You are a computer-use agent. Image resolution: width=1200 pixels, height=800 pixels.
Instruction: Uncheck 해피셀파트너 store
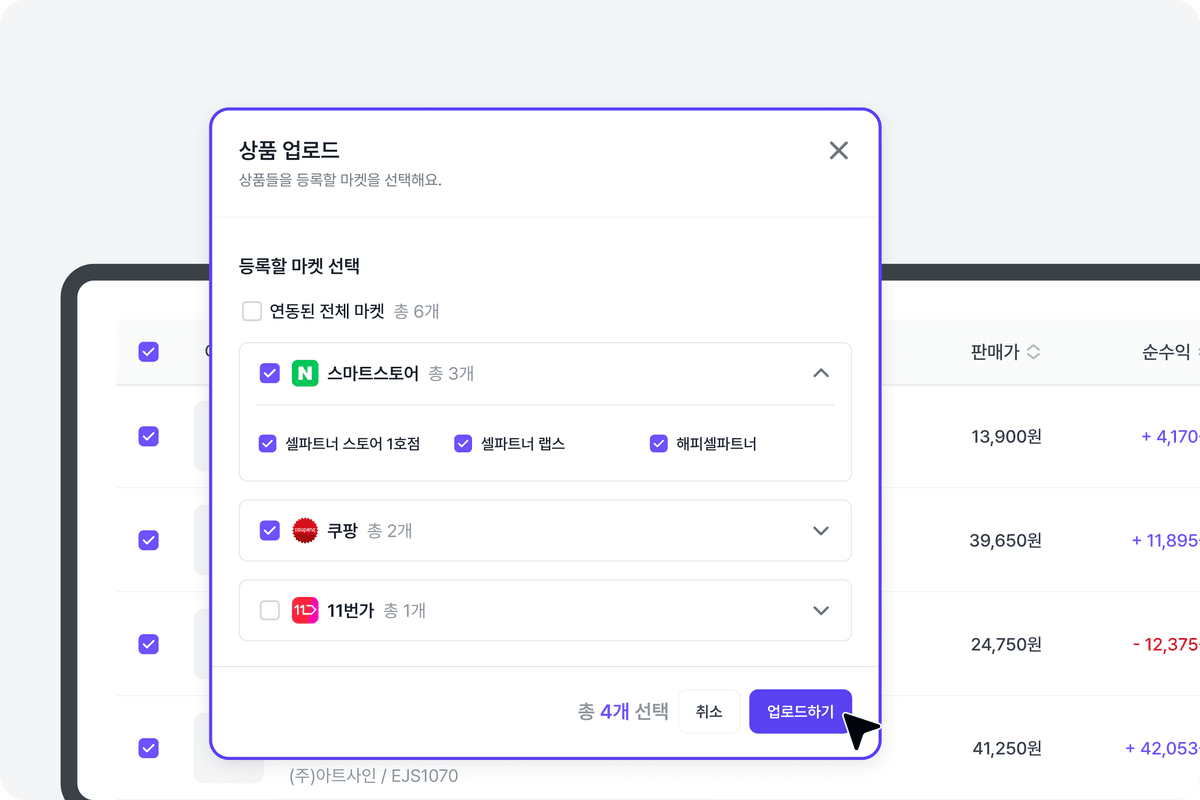tap(658, 443)
